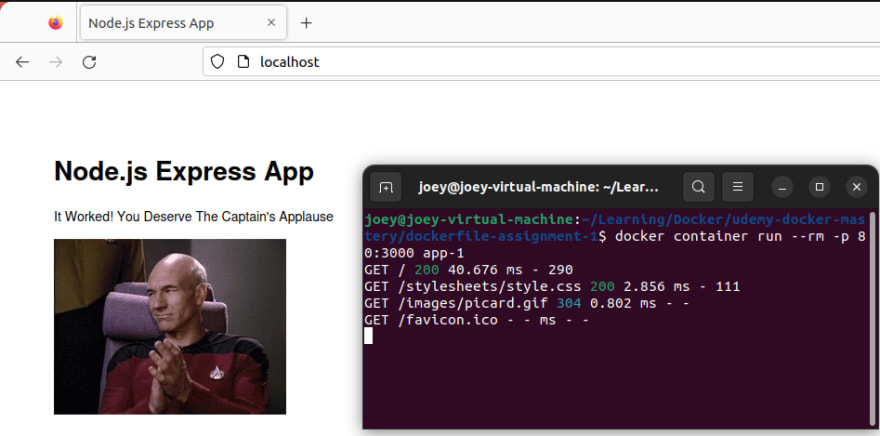Open a new browser tab
The width and height of the screenshot is (880, 436).
pos(306,23)
